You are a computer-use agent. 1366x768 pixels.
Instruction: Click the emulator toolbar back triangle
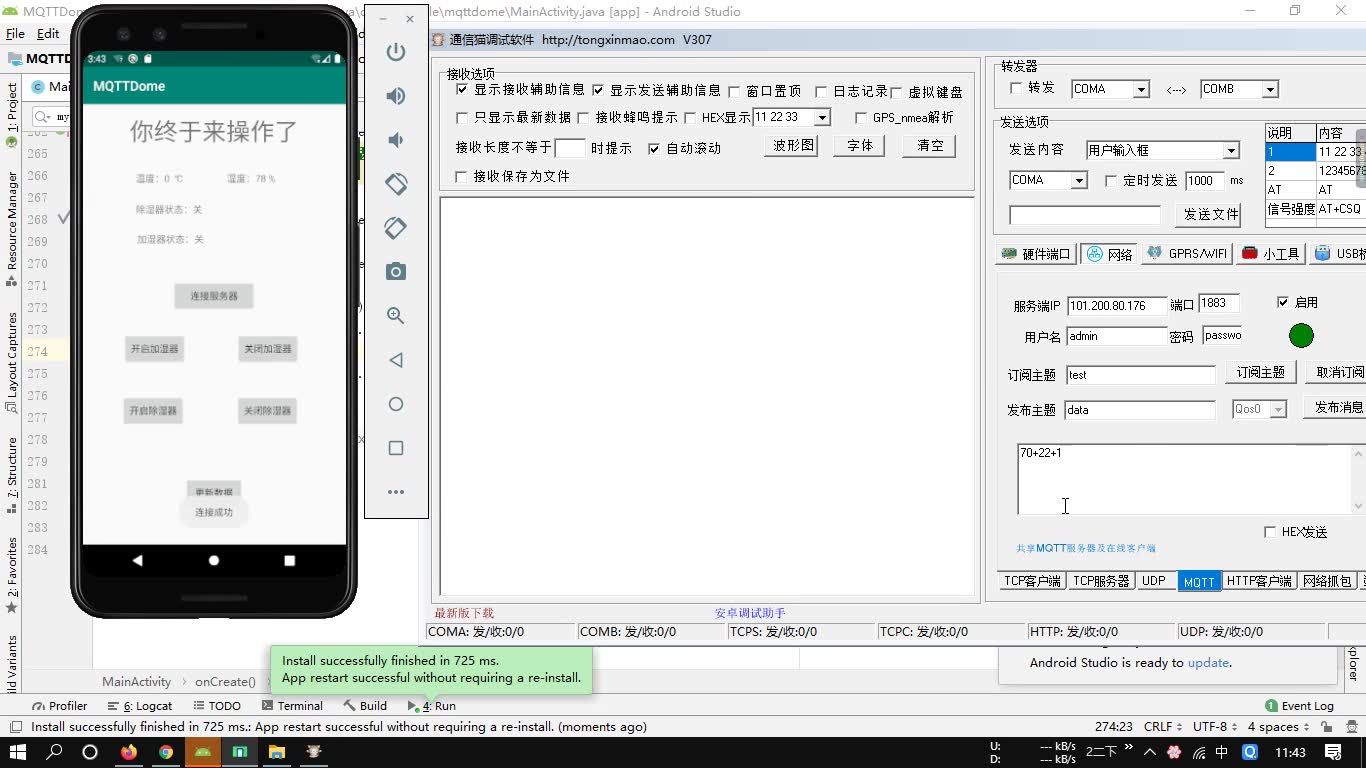(396, 360)
